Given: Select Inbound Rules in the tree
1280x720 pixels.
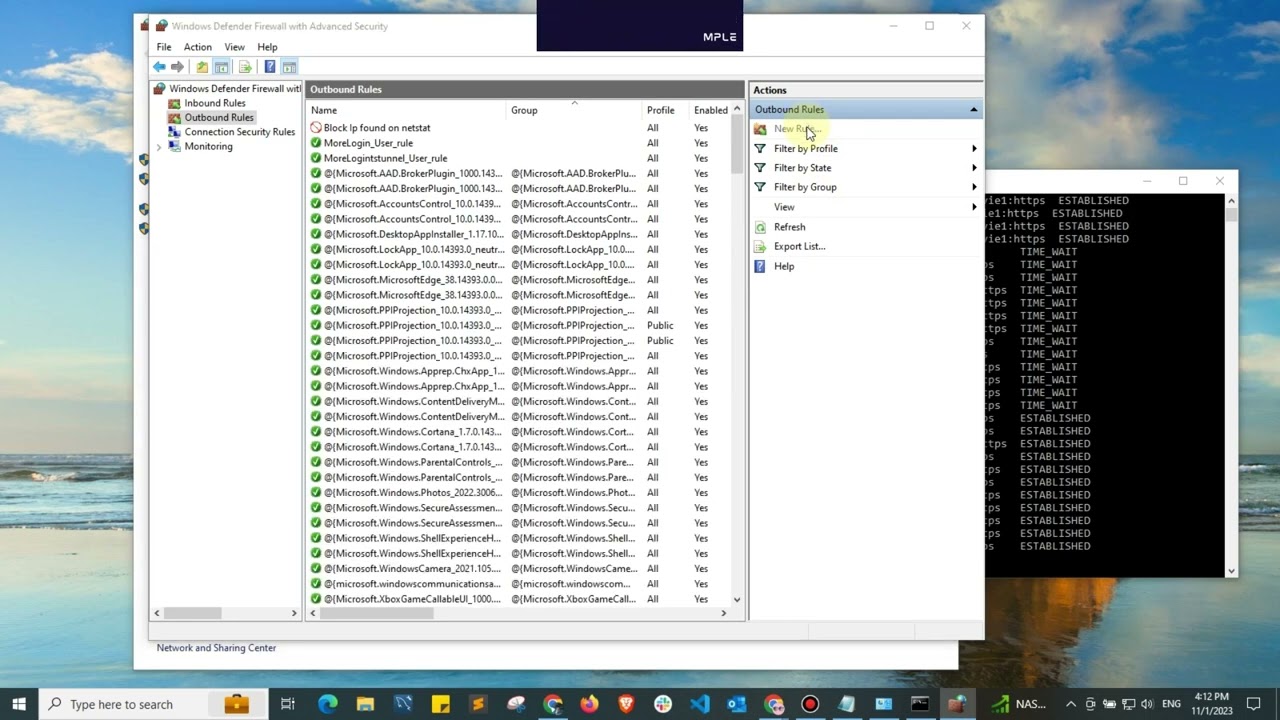Looking at the screenshot, I should pyautogui.click(x=214, y=103).
